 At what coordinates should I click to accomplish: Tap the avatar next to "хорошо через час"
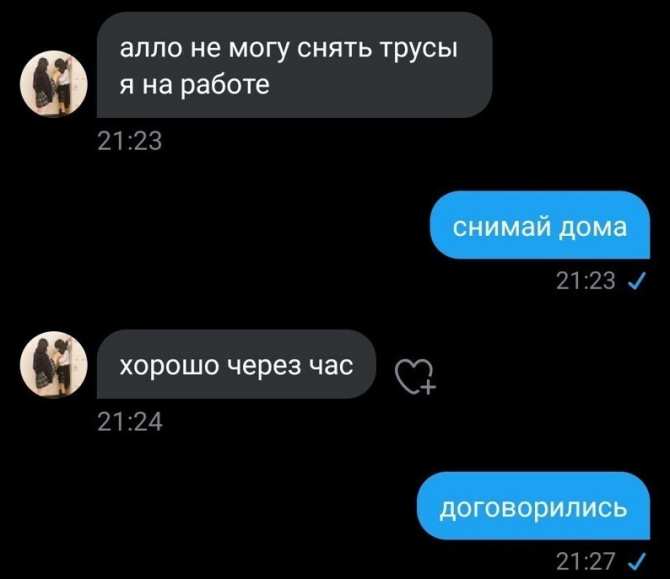pos(54,364)
